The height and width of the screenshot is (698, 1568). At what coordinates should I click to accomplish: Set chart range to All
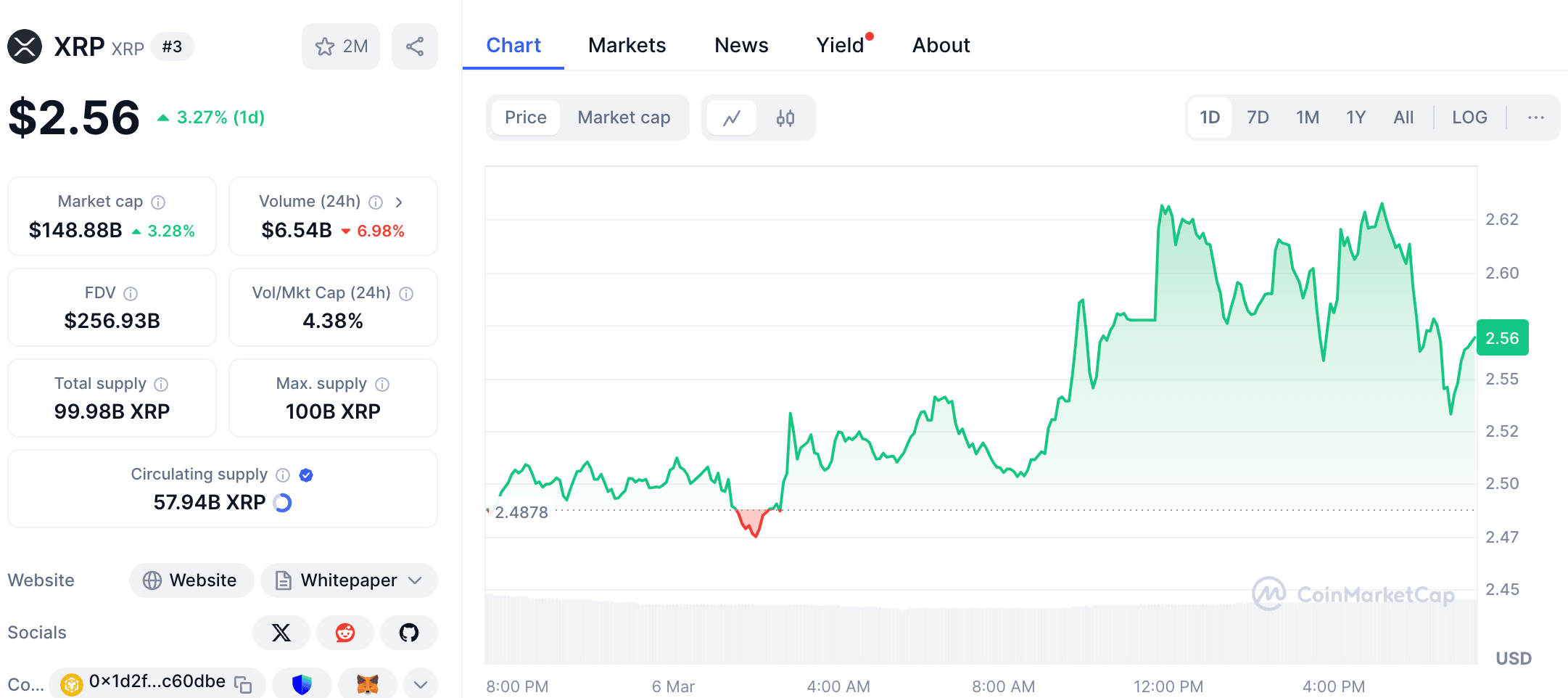1403,118
